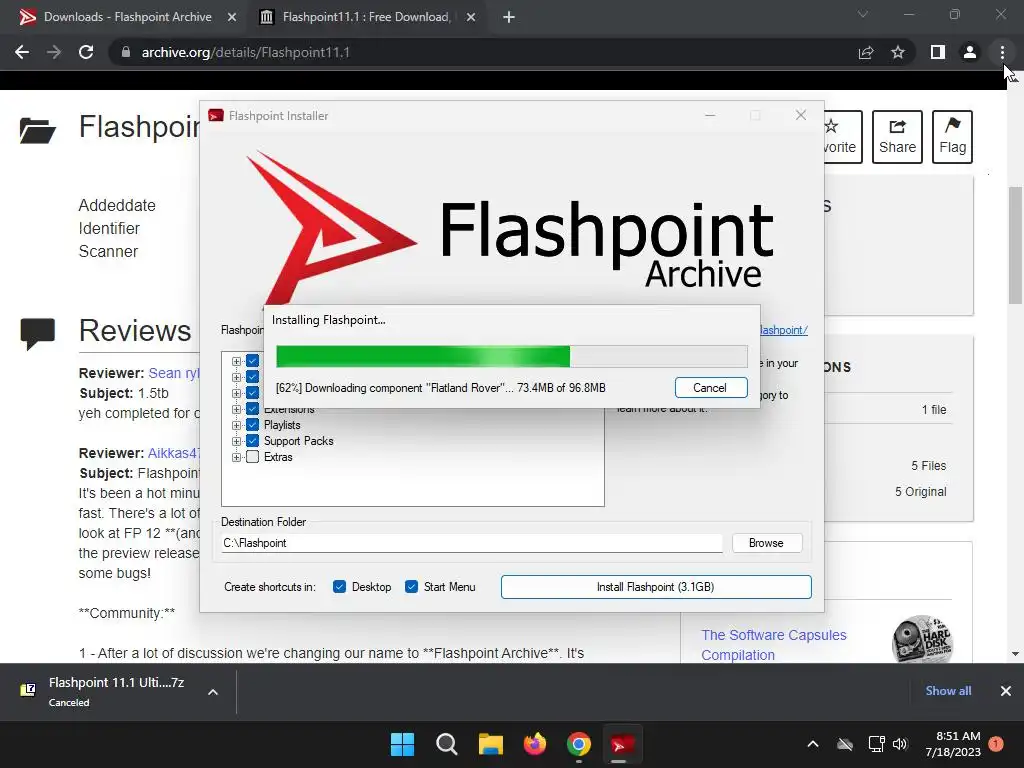Click the Destination Folder path field
Image resolution: width=1024 pixels, height=768 pixels.
pos(472,543)
